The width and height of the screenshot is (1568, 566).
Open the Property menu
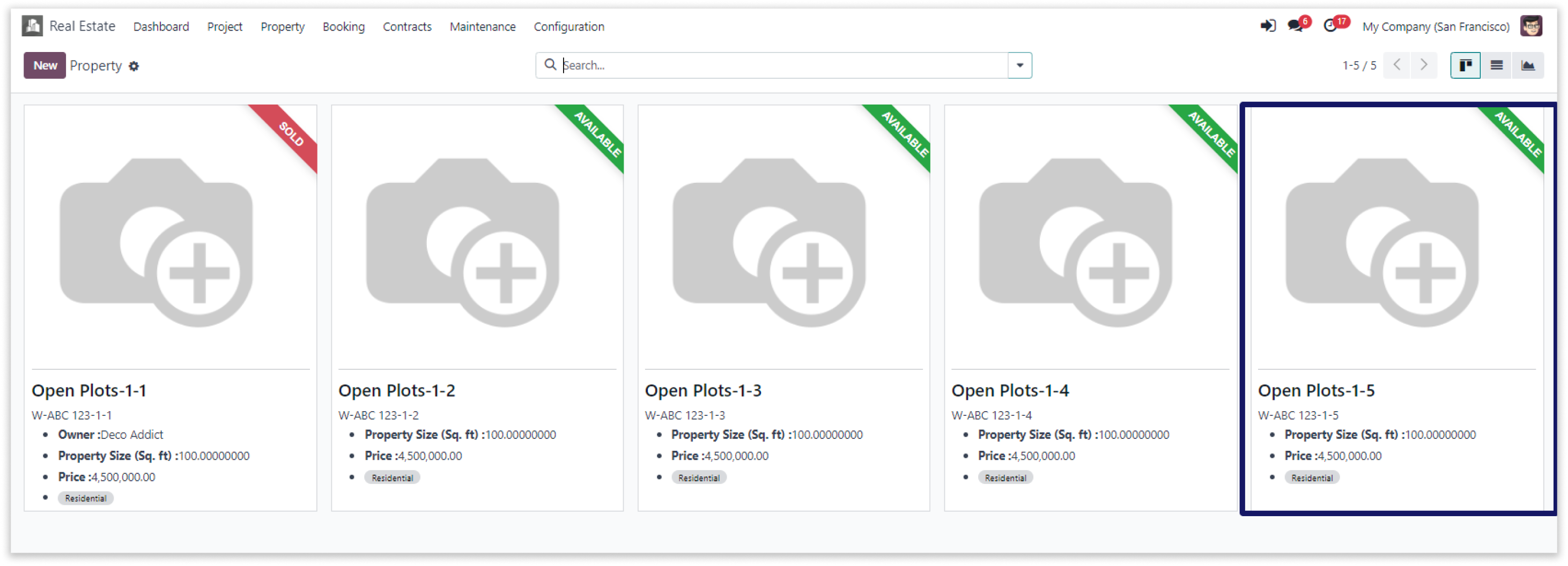283,27
